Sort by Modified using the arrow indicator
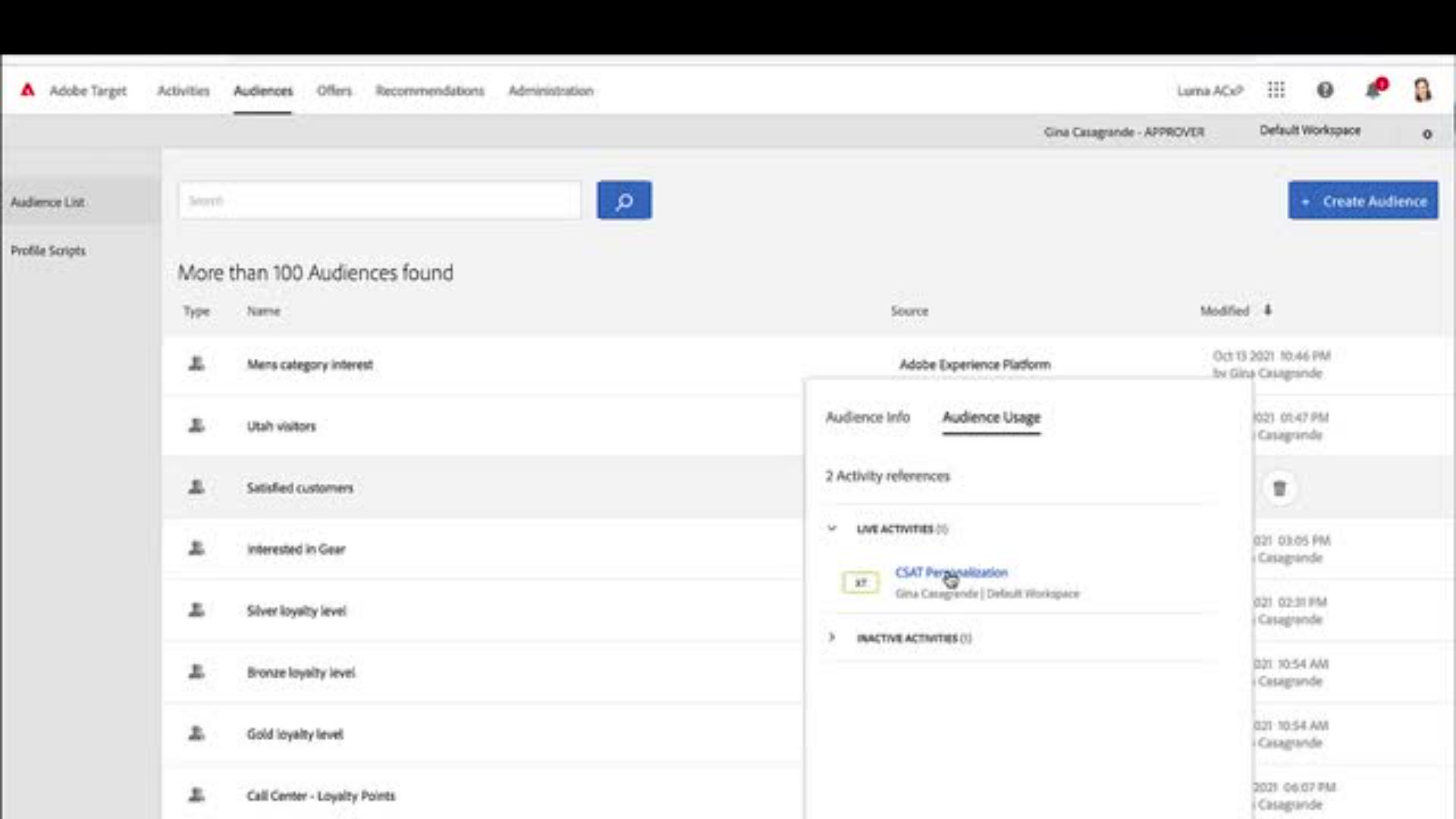1456x819 pixels. coord(1268,310)
